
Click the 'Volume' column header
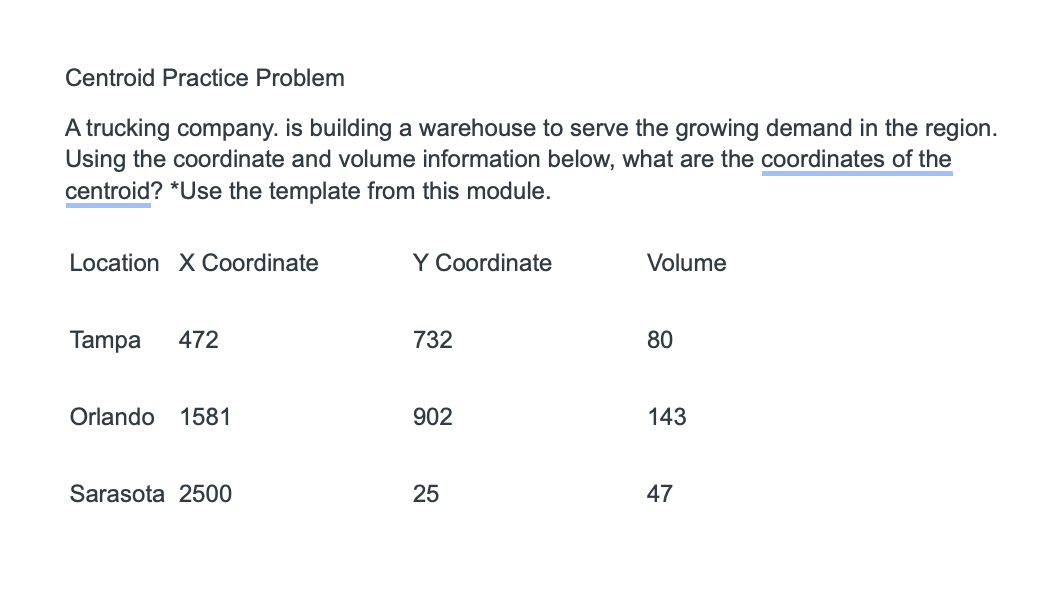(687, 263)
